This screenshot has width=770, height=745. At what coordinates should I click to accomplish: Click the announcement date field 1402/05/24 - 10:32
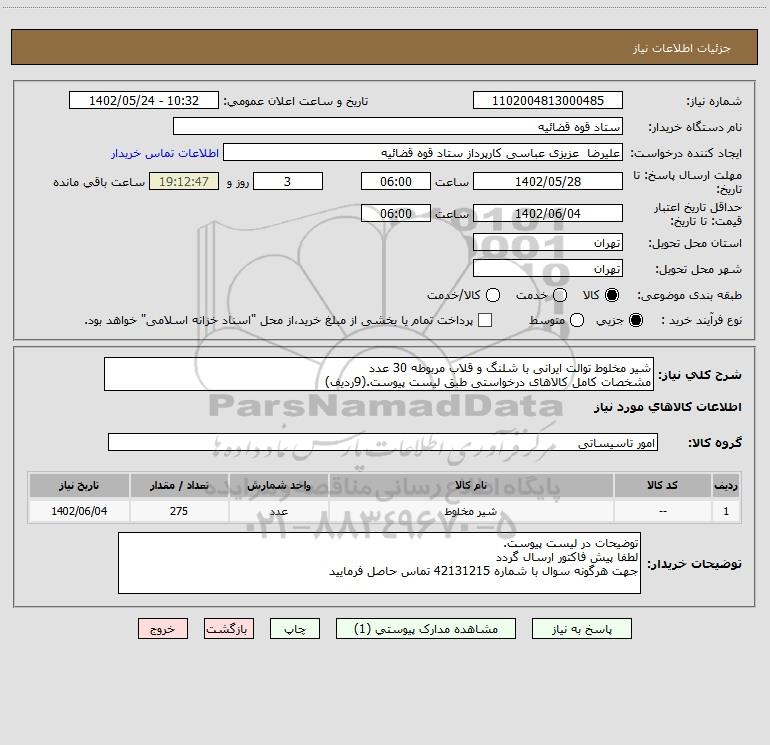[x=143, y=100]
